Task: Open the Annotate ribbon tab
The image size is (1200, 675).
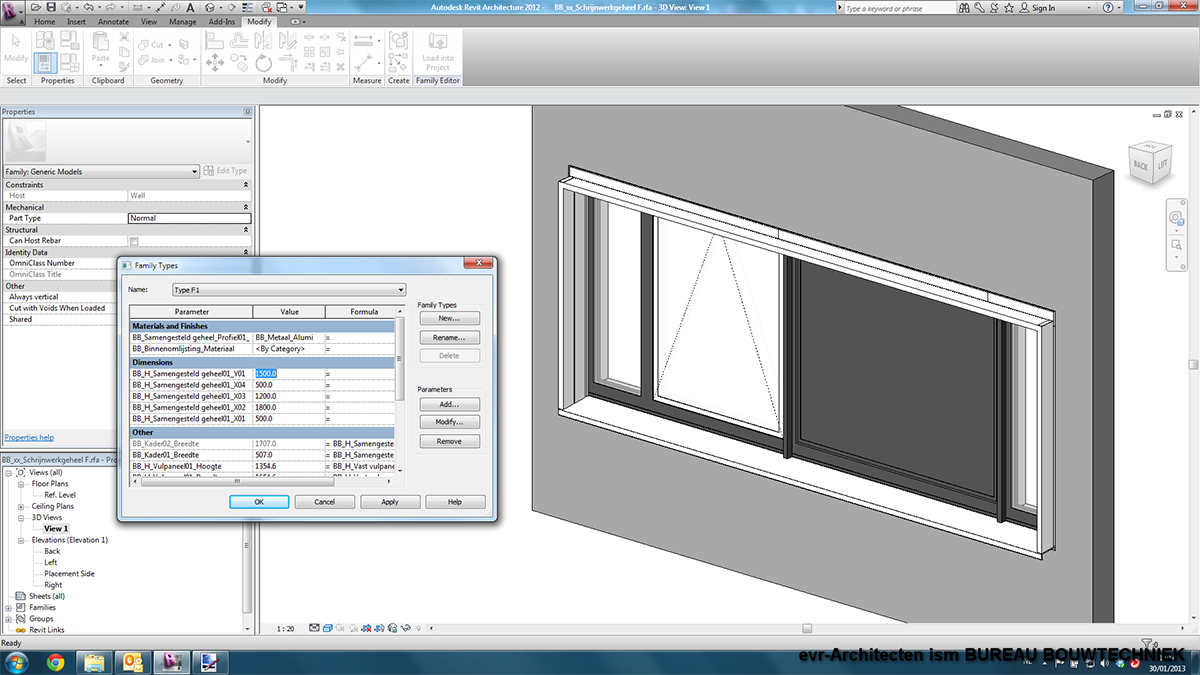Action: [x=113, y=21]
